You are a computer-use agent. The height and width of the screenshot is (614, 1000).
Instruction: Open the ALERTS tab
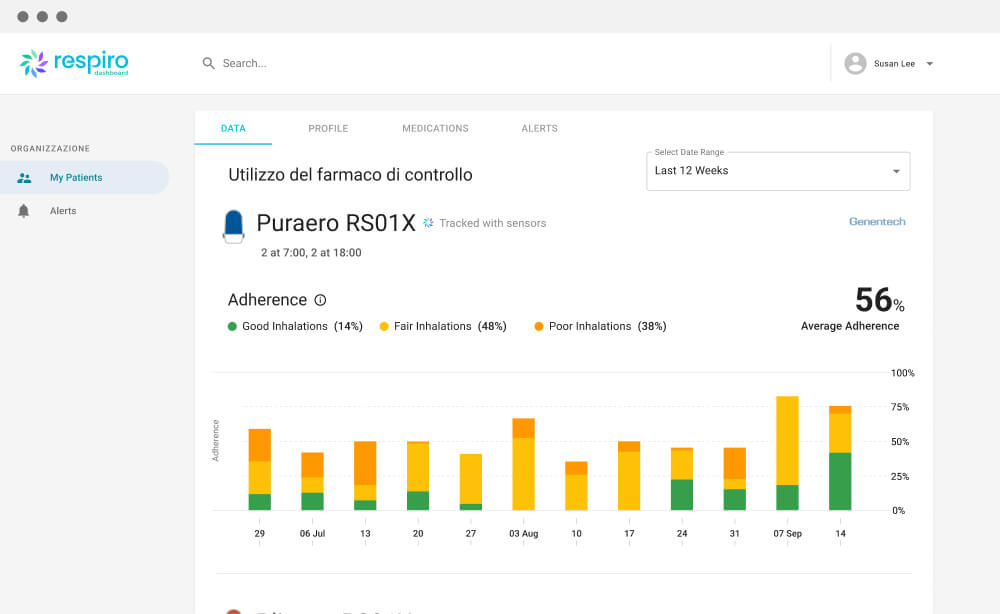coord(540,128)
